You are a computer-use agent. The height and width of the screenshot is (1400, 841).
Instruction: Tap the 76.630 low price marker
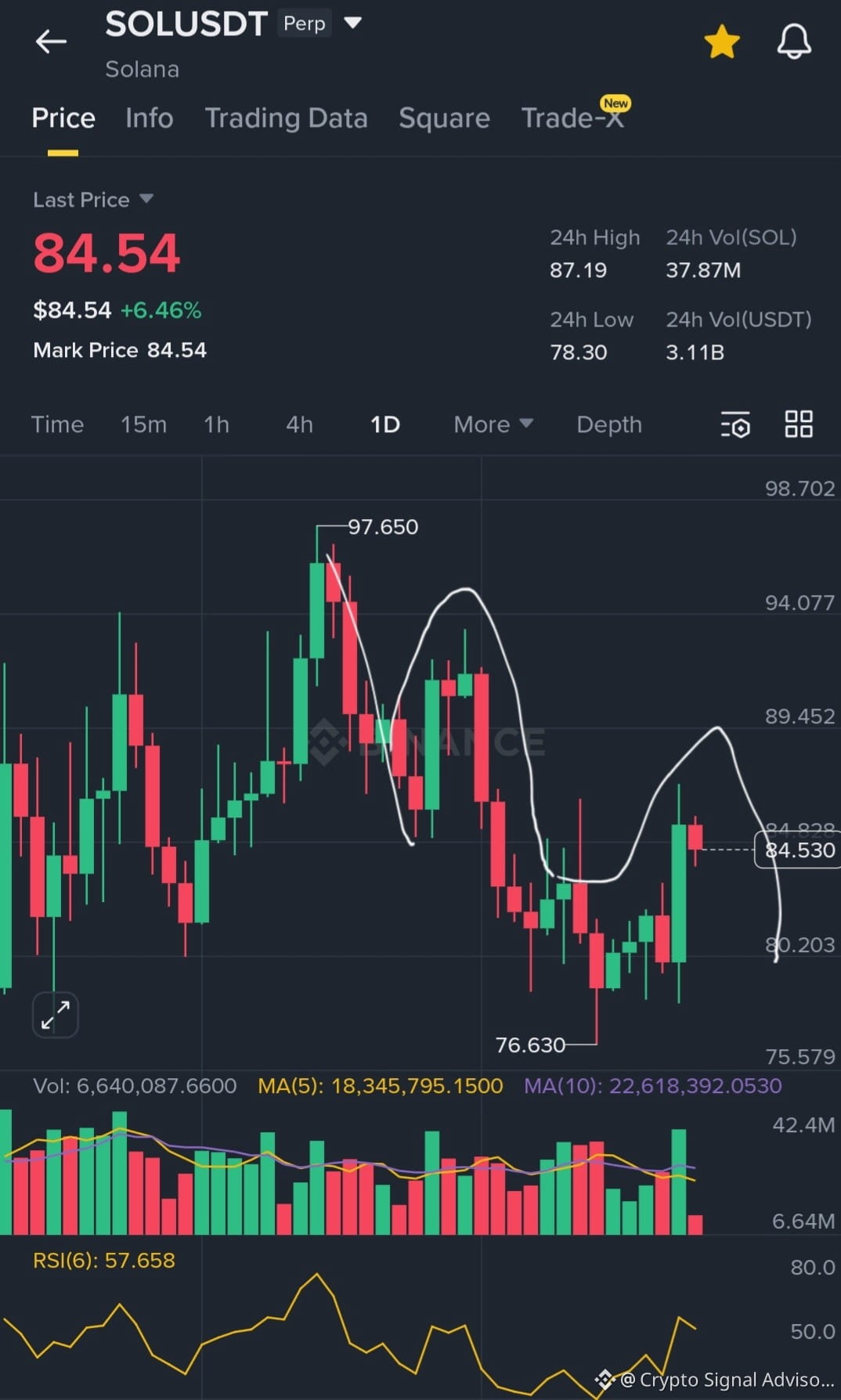(x=530, y=1045)
